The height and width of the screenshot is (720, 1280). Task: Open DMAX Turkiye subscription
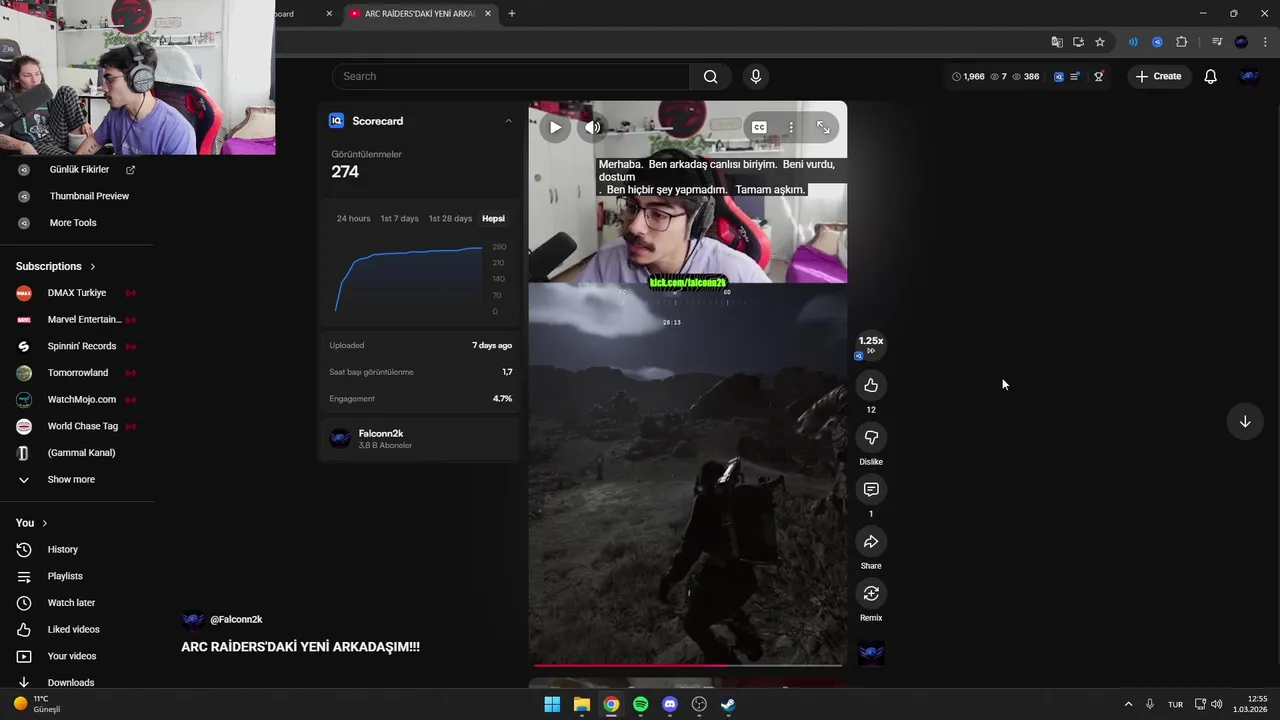[76, 293]
